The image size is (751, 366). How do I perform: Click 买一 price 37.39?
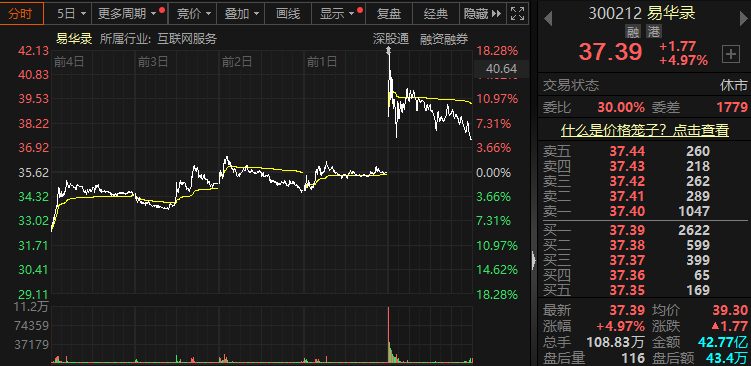pyautogui.click(x=627, y=230)
